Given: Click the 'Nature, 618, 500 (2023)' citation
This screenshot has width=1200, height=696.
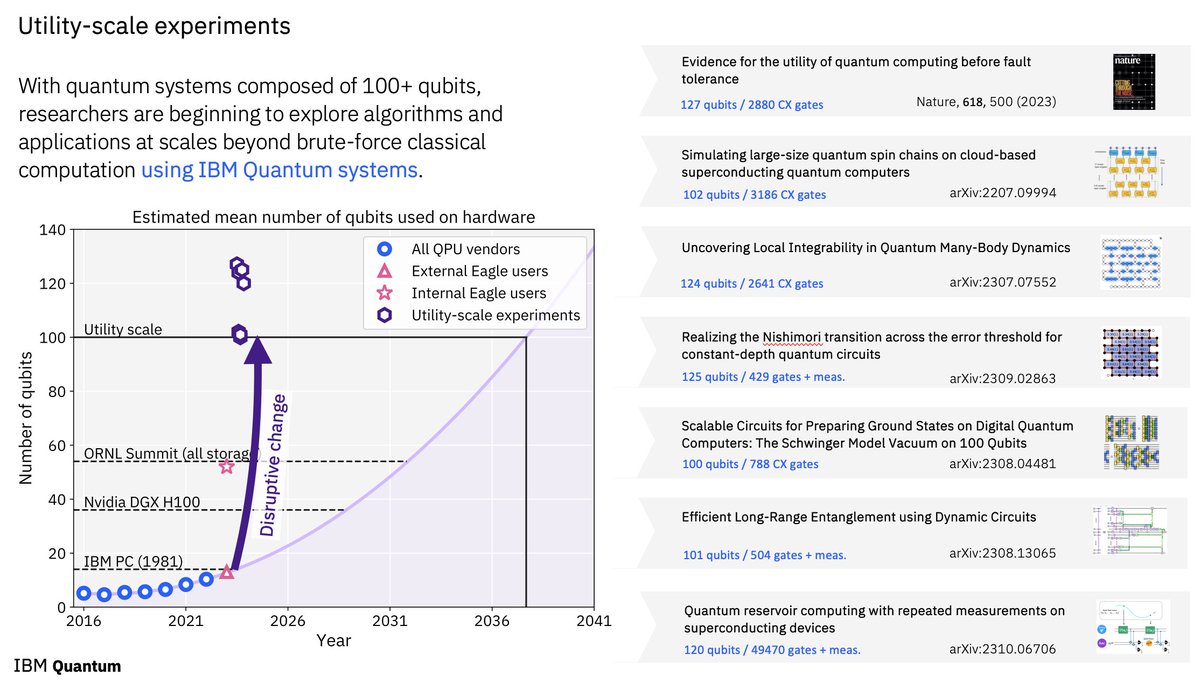Looking at the screenshot, I should pos(986,102).
